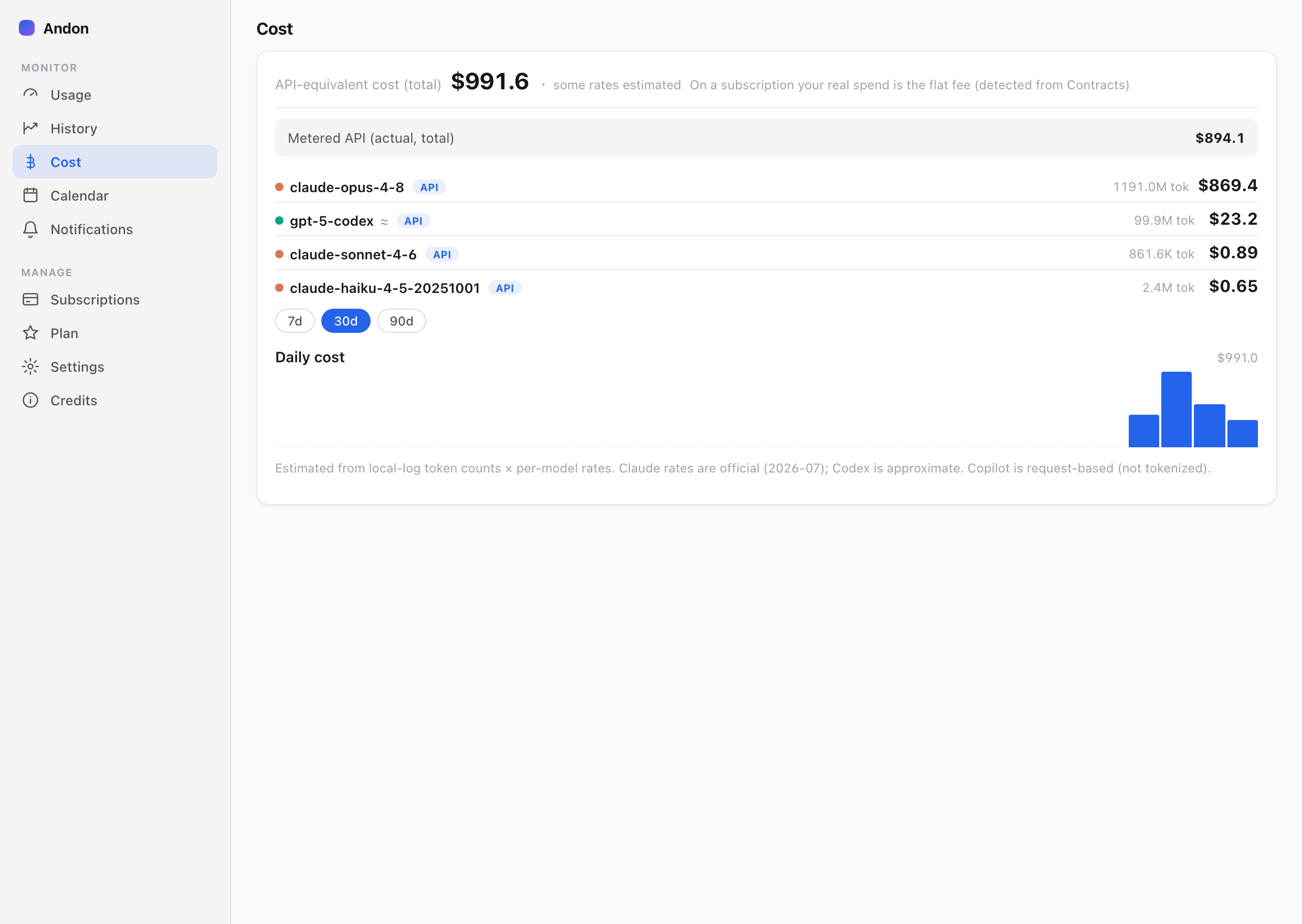Click the Plan star icon

31,333
